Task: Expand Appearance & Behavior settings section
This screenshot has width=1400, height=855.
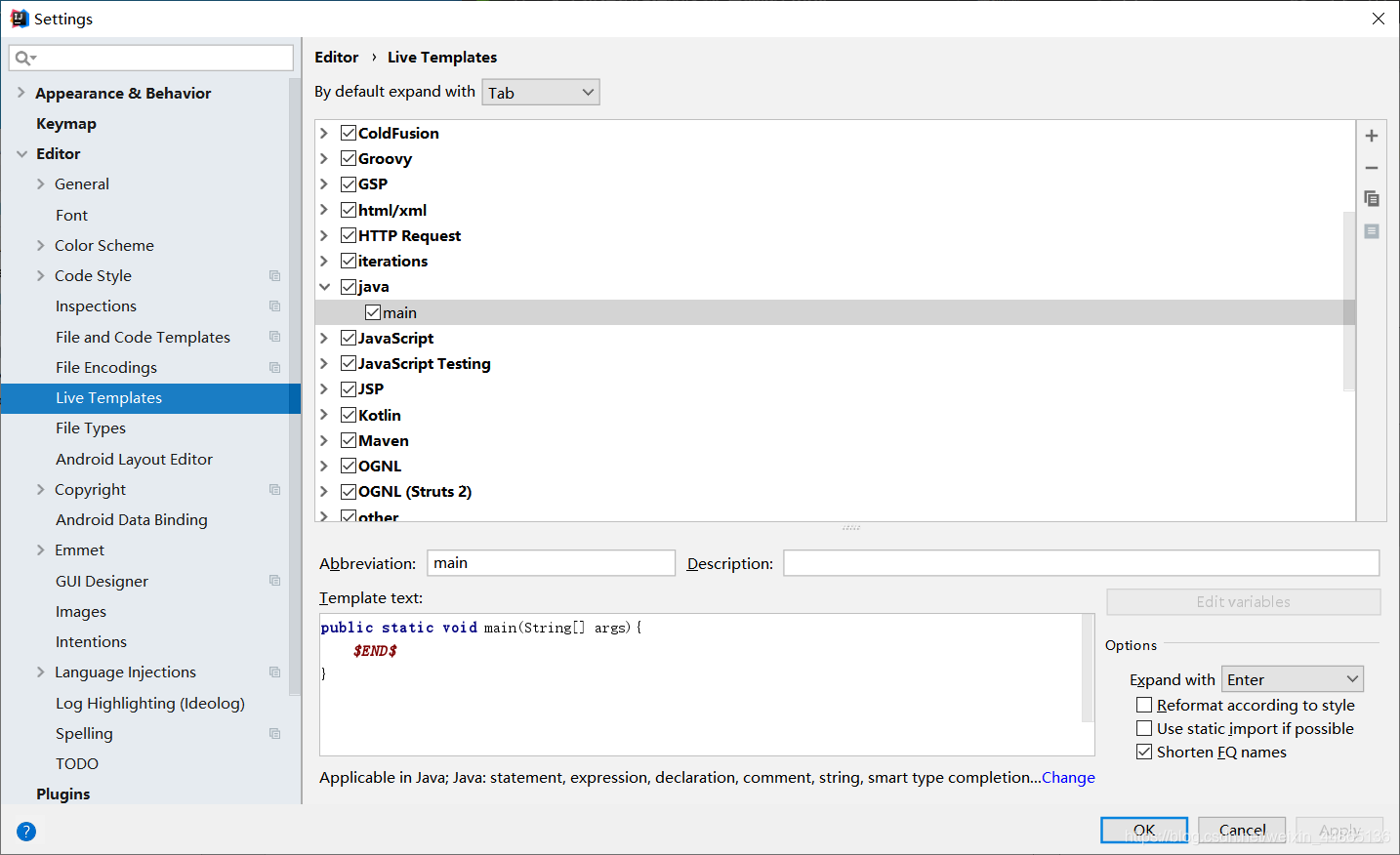Action: [x=21, y=93]
